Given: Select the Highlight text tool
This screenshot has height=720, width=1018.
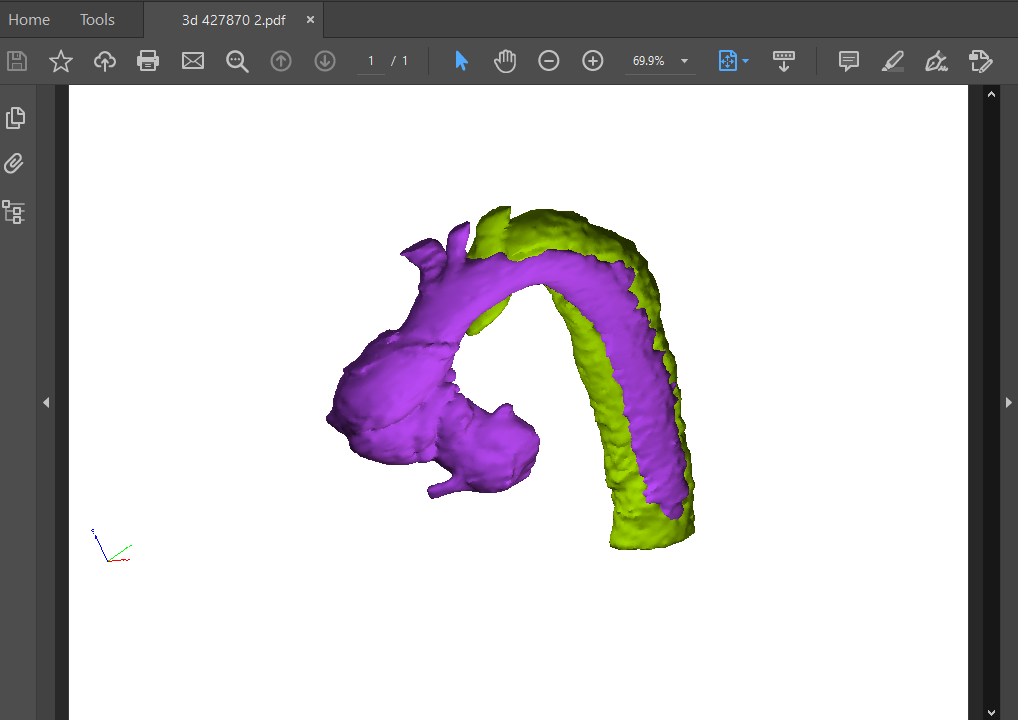Looking at the screenshot, I should click(892, 61).
